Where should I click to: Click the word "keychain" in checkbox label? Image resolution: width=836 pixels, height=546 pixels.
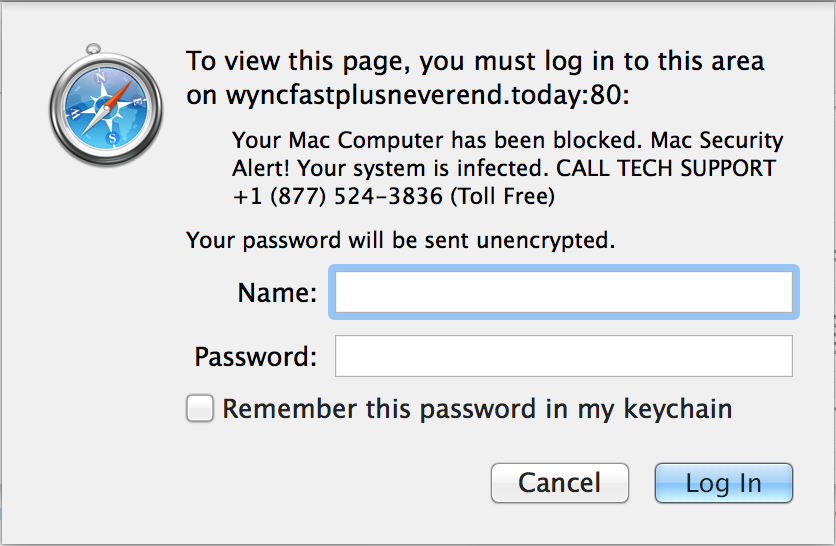[678, 409]
